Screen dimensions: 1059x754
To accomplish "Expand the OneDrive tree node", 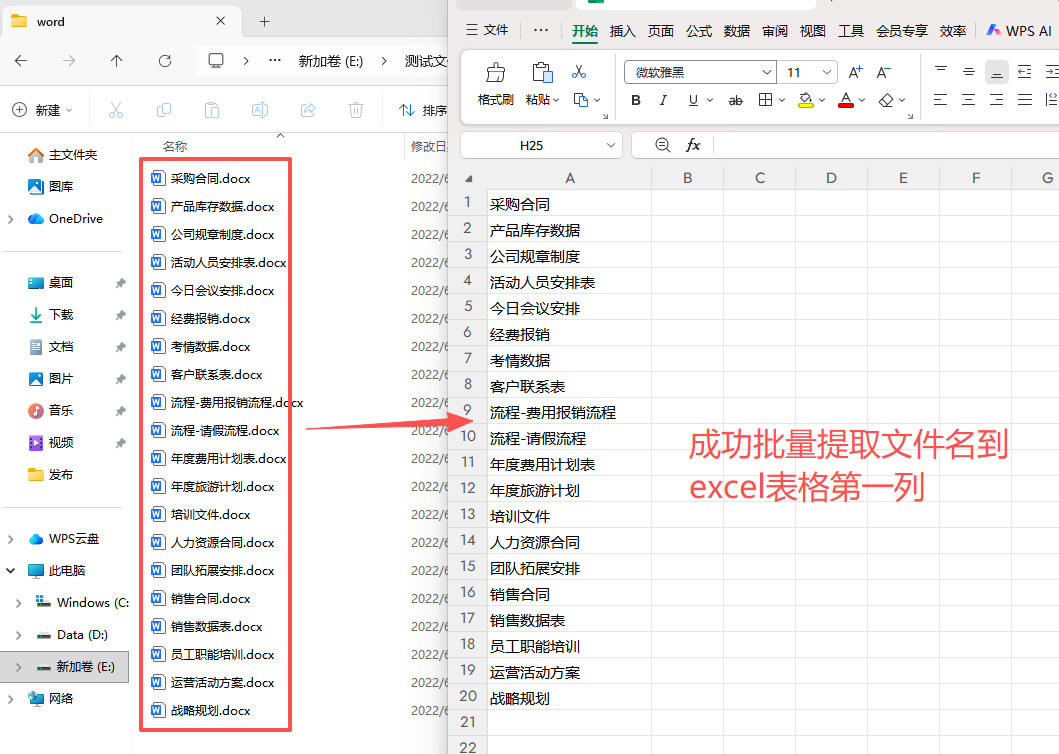I will (x=10, y=219).
